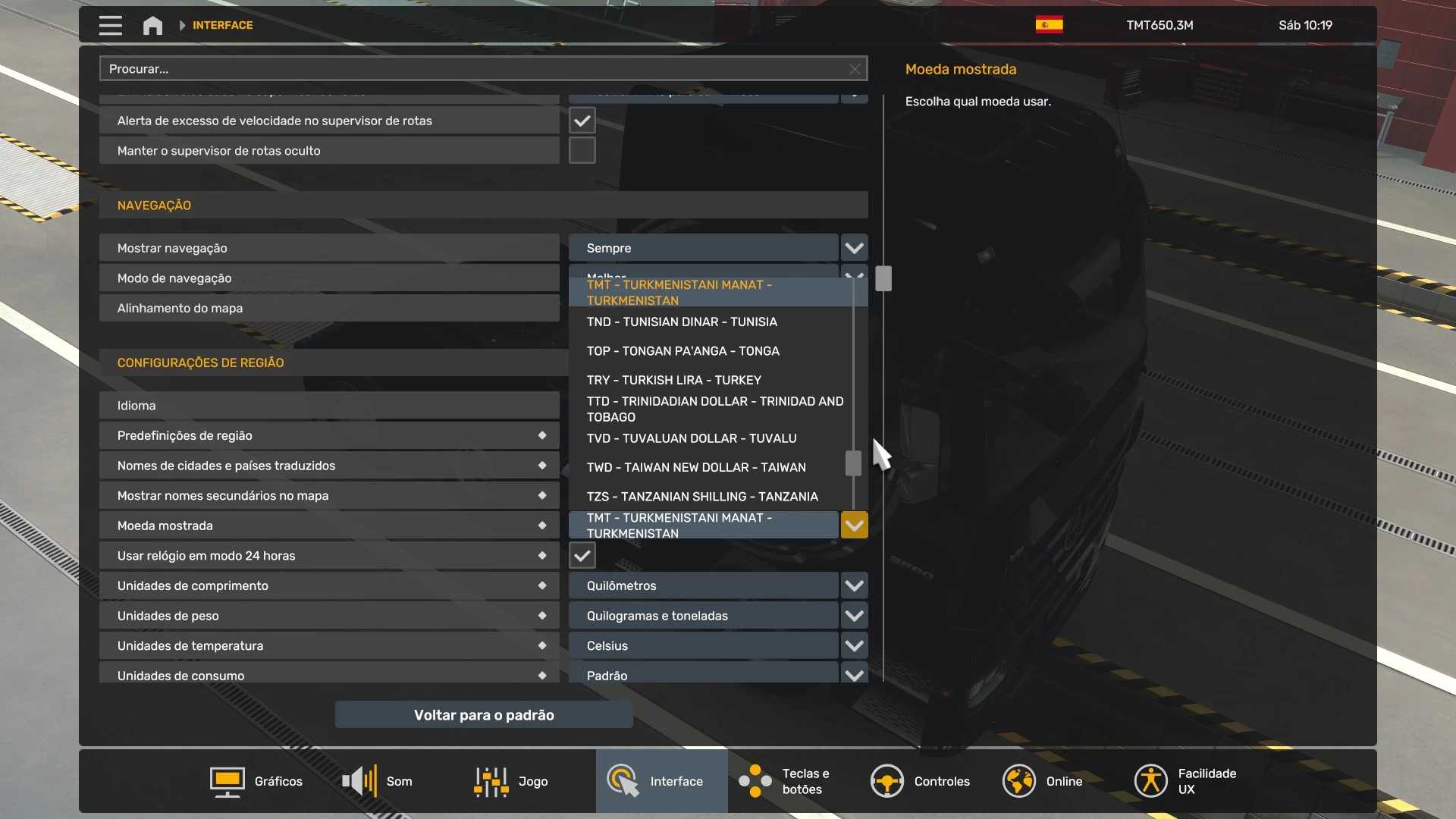Open Online globe settings
The width and height of the screenshot is (1456, 819).
coord(1043,781)
